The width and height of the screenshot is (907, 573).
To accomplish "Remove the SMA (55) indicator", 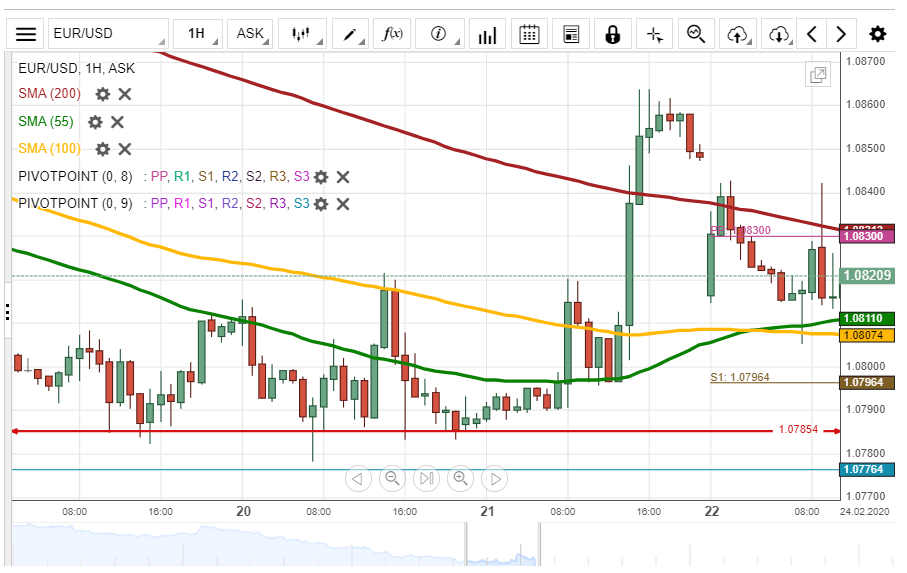I will 117,121.
